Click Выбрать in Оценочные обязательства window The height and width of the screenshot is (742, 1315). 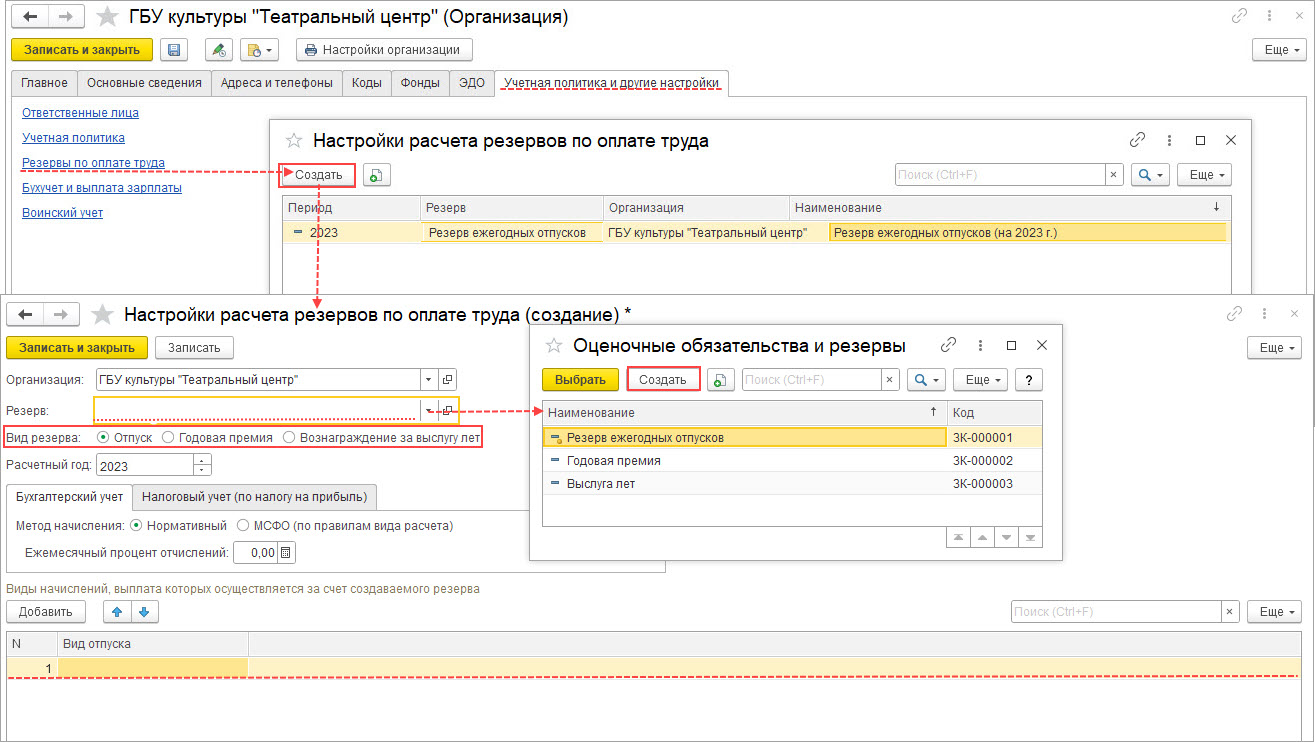580,379
